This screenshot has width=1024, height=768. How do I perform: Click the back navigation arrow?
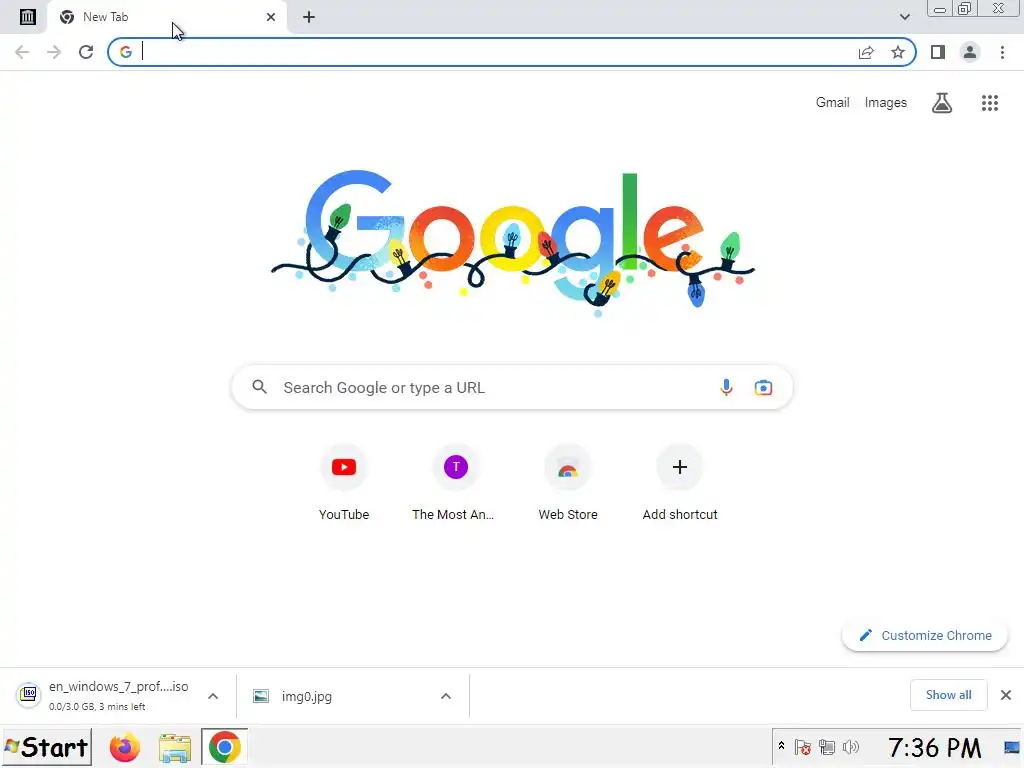click(22, 52)
